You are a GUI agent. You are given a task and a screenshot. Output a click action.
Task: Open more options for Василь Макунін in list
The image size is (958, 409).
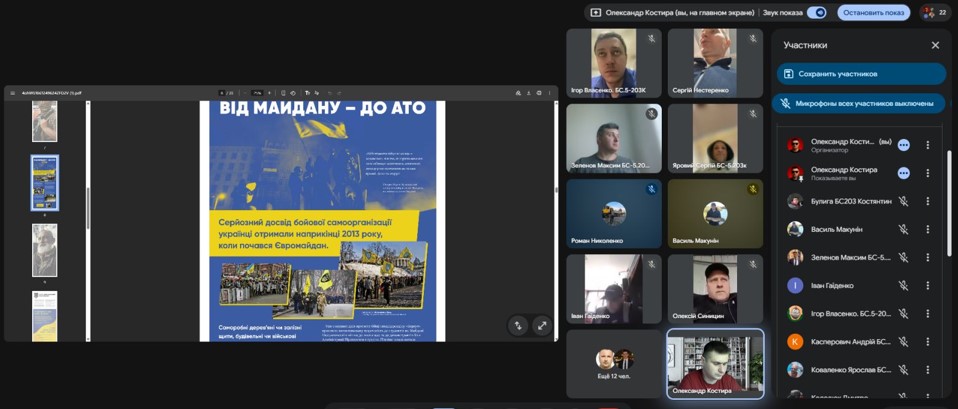927,229
